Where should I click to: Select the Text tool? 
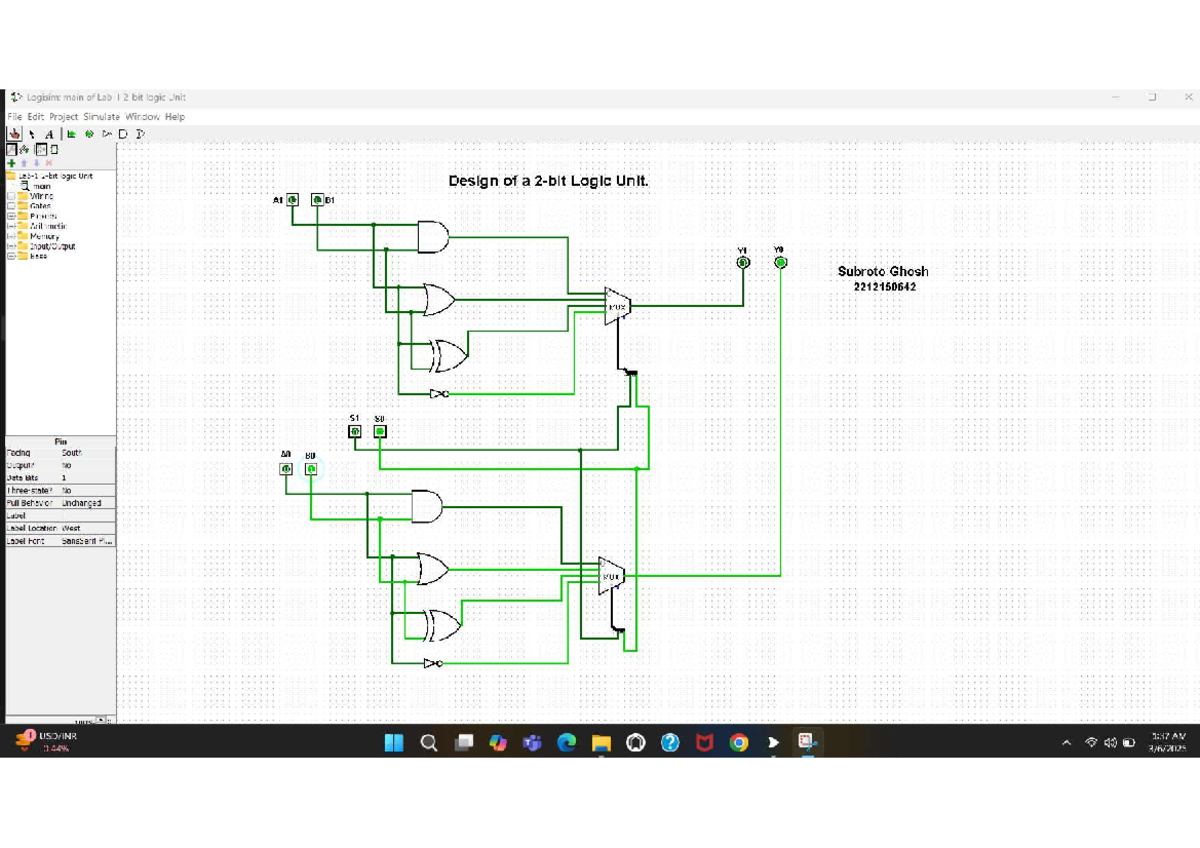[x=49, y=134]
